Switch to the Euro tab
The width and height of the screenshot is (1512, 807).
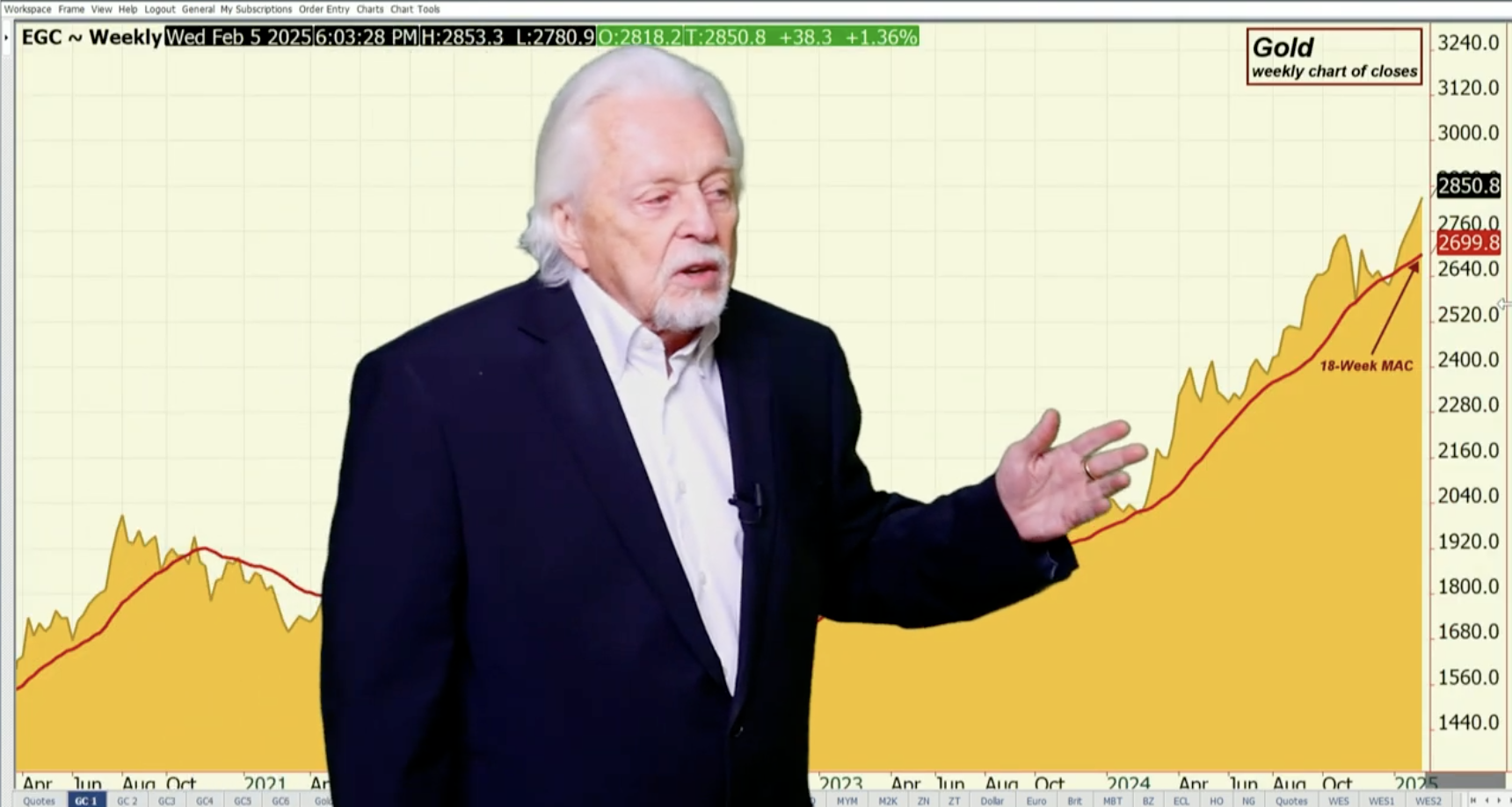[1036, 801]
